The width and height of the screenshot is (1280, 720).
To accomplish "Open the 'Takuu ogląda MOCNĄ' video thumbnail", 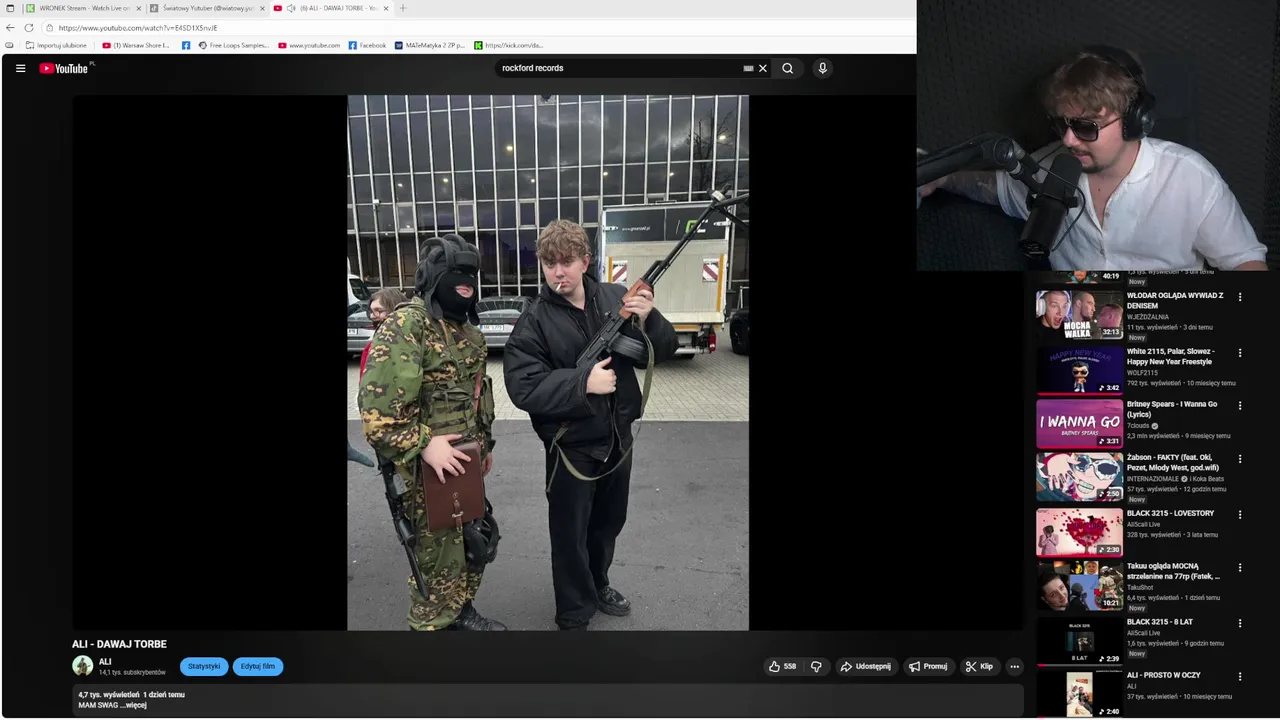I will 1079,585.
